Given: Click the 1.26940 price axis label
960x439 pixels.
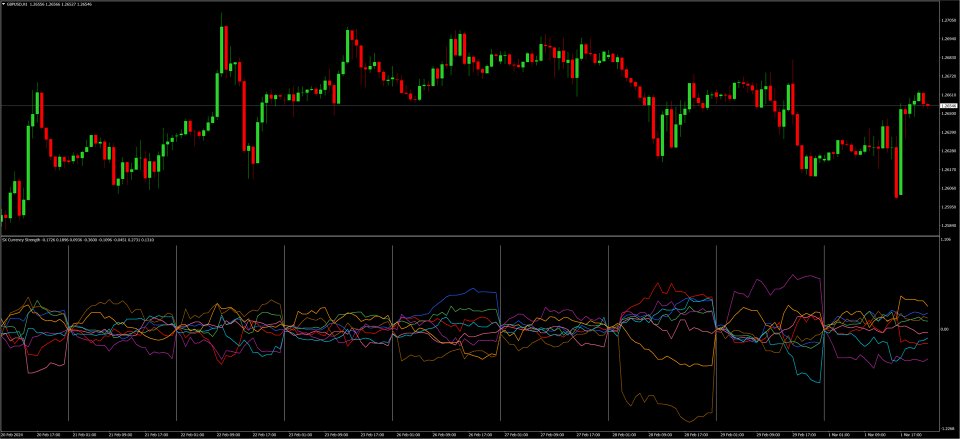Looking at the screenshot, I should click(x=949, y=39).
